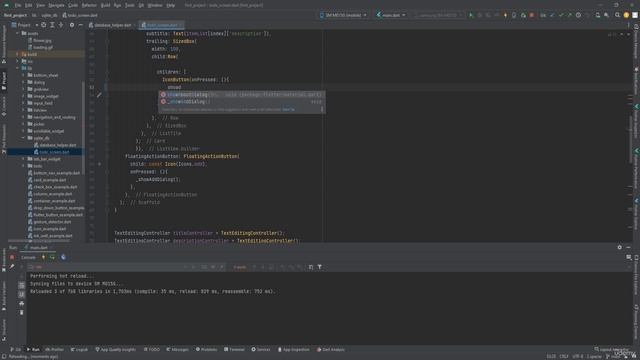Click the Flutter Hot Reload lightning icon in toolbar

click(x=505, y=15)
